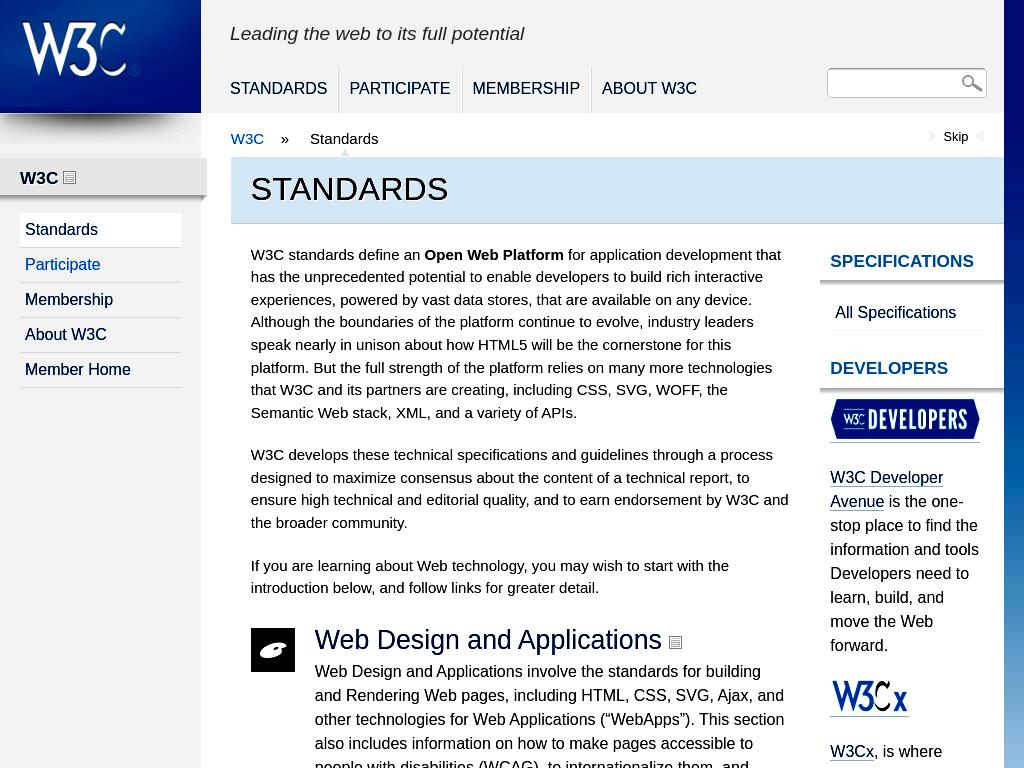The width and height of the screenshot is (1024, 768).
Task: Follow the W3Cx text link
Action: click(852, 752)
